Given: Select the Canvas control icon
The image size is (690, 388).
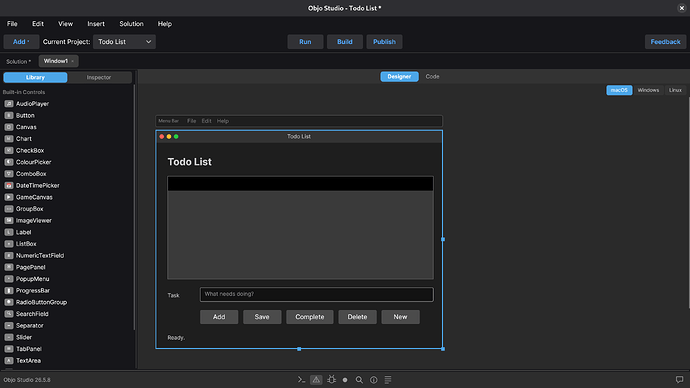Looking at the screenshot, I should [x=9, y=127].
